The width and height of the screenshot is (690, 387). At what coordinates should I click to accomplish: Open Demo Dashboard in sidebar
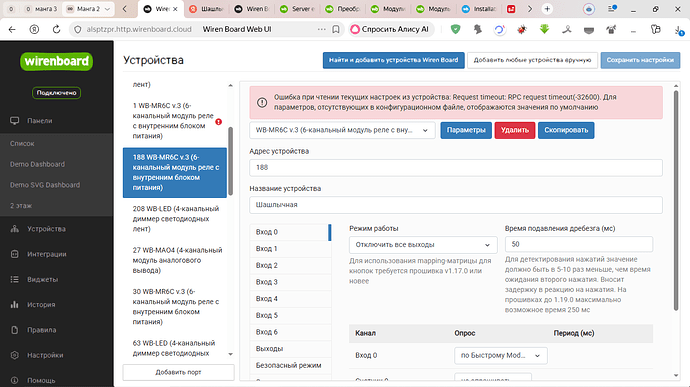coord(37,164)
